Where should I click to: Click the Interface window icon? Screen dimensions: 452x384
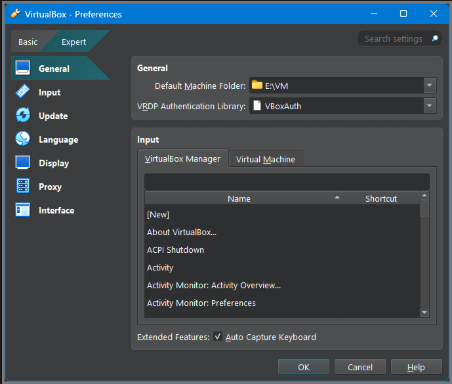(23, 210)
